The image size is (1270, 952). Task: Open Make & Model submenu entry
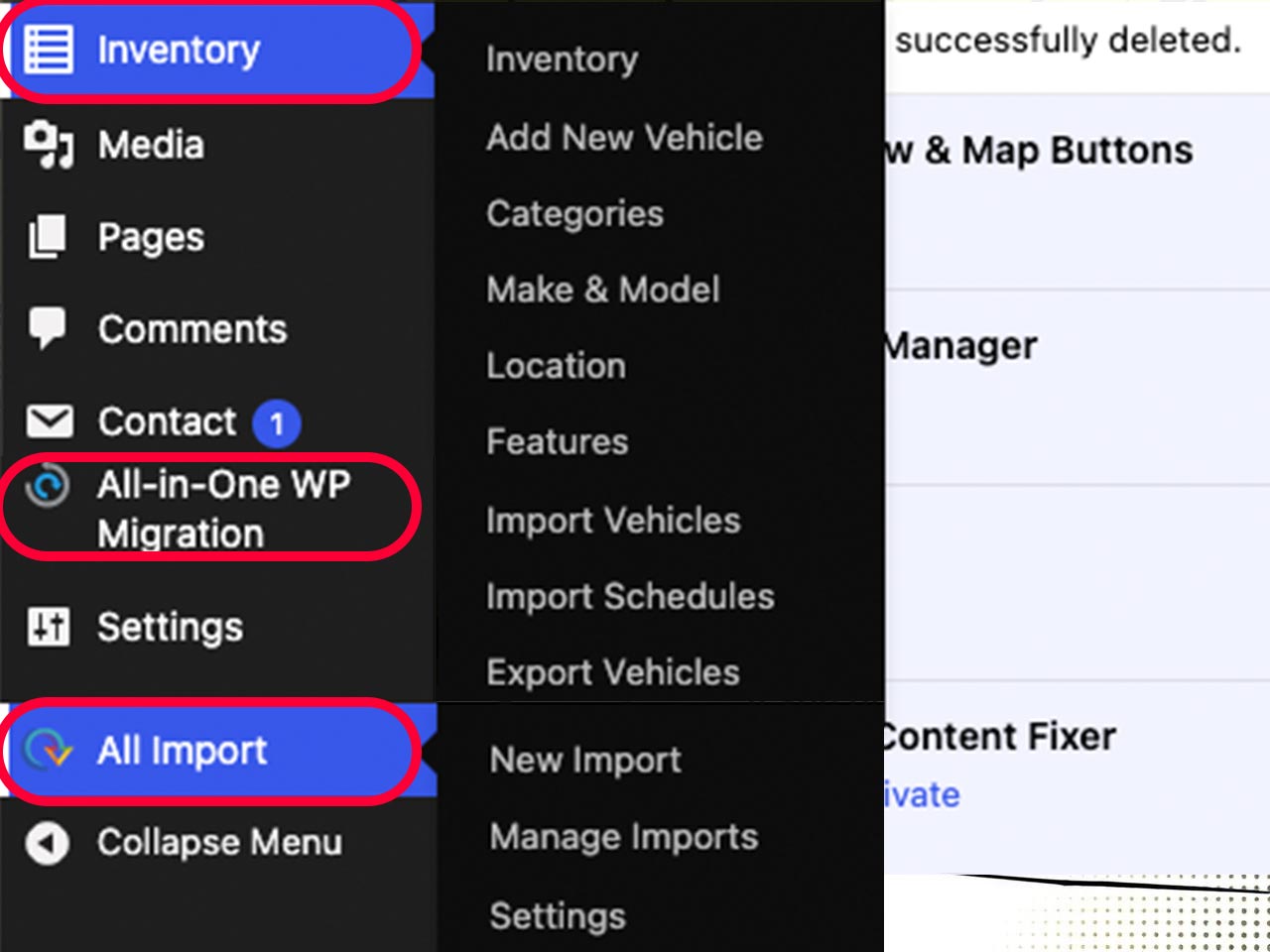(603, 290)
